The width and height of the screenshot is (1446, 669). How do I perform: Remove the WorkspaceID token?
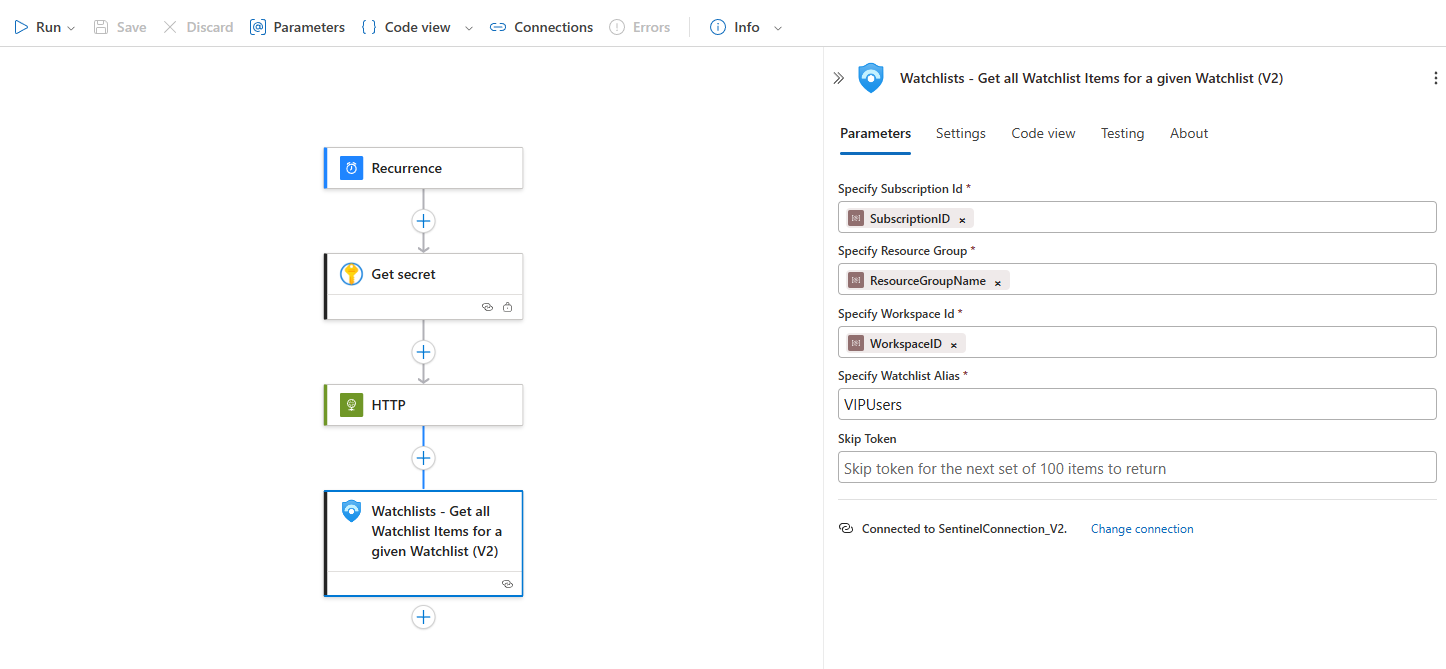click(954, 344)
